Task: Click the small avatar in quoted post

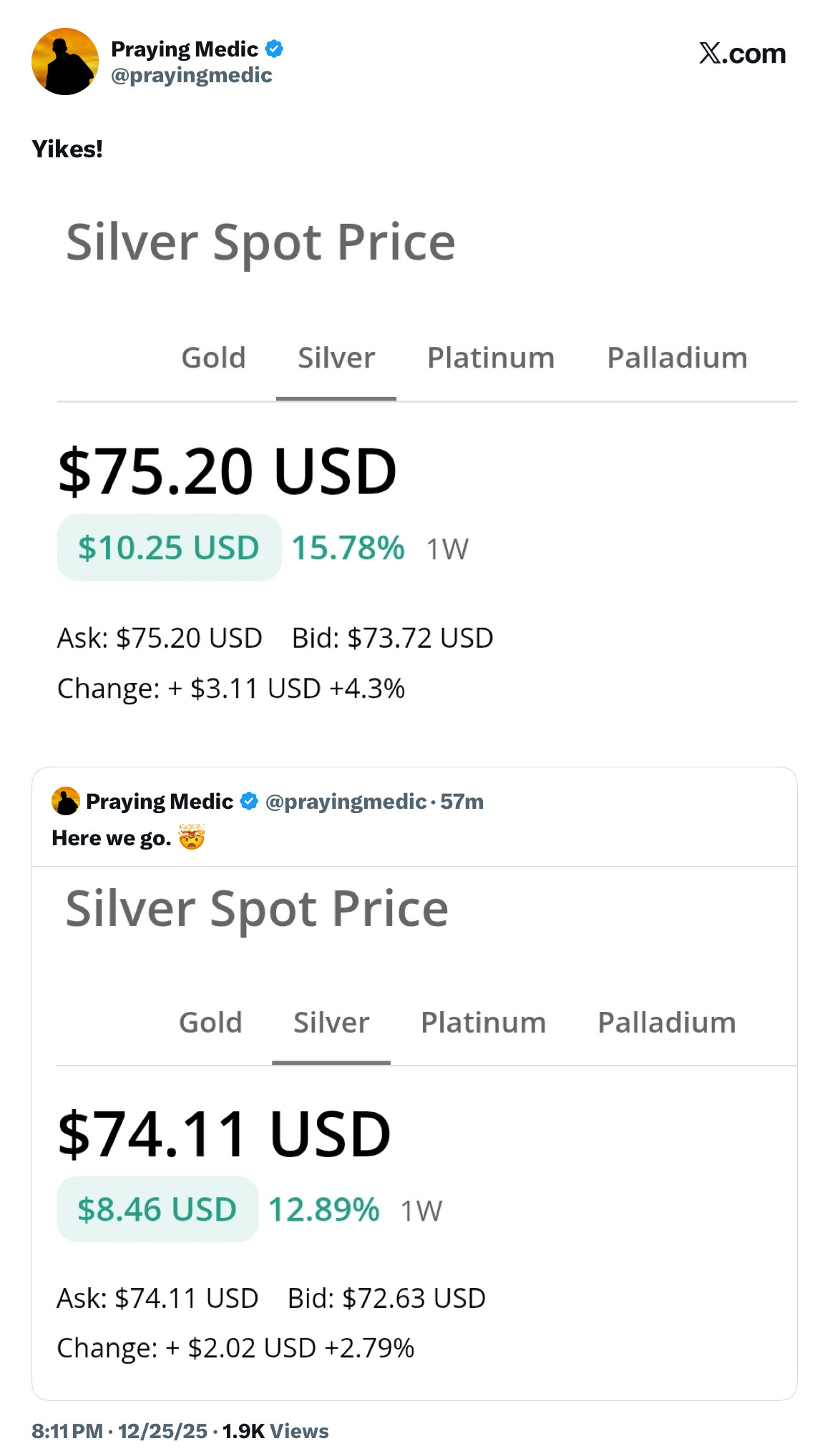Action: pos(65,801)
